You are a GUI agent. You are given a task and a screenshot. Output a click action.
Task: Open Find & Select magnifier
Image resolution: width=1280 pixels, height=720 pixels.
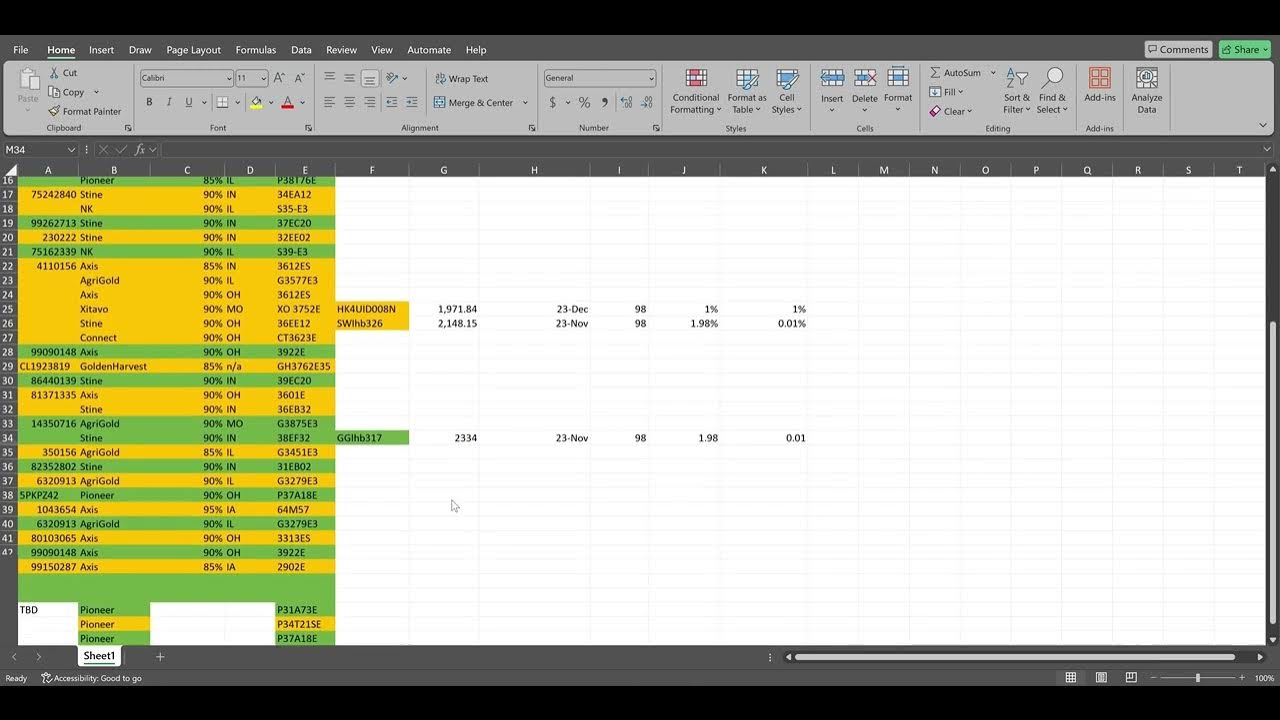[1052, 91]
